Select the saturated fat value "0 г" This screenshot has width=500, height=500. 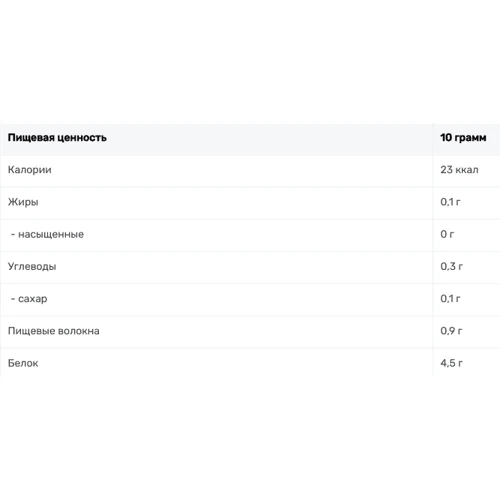(x=447, y=234)
